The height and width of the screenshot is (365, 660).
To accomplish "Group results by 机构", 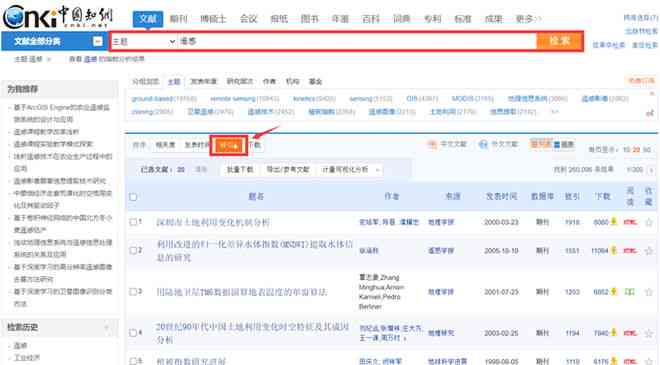I will tap(292, 81).
